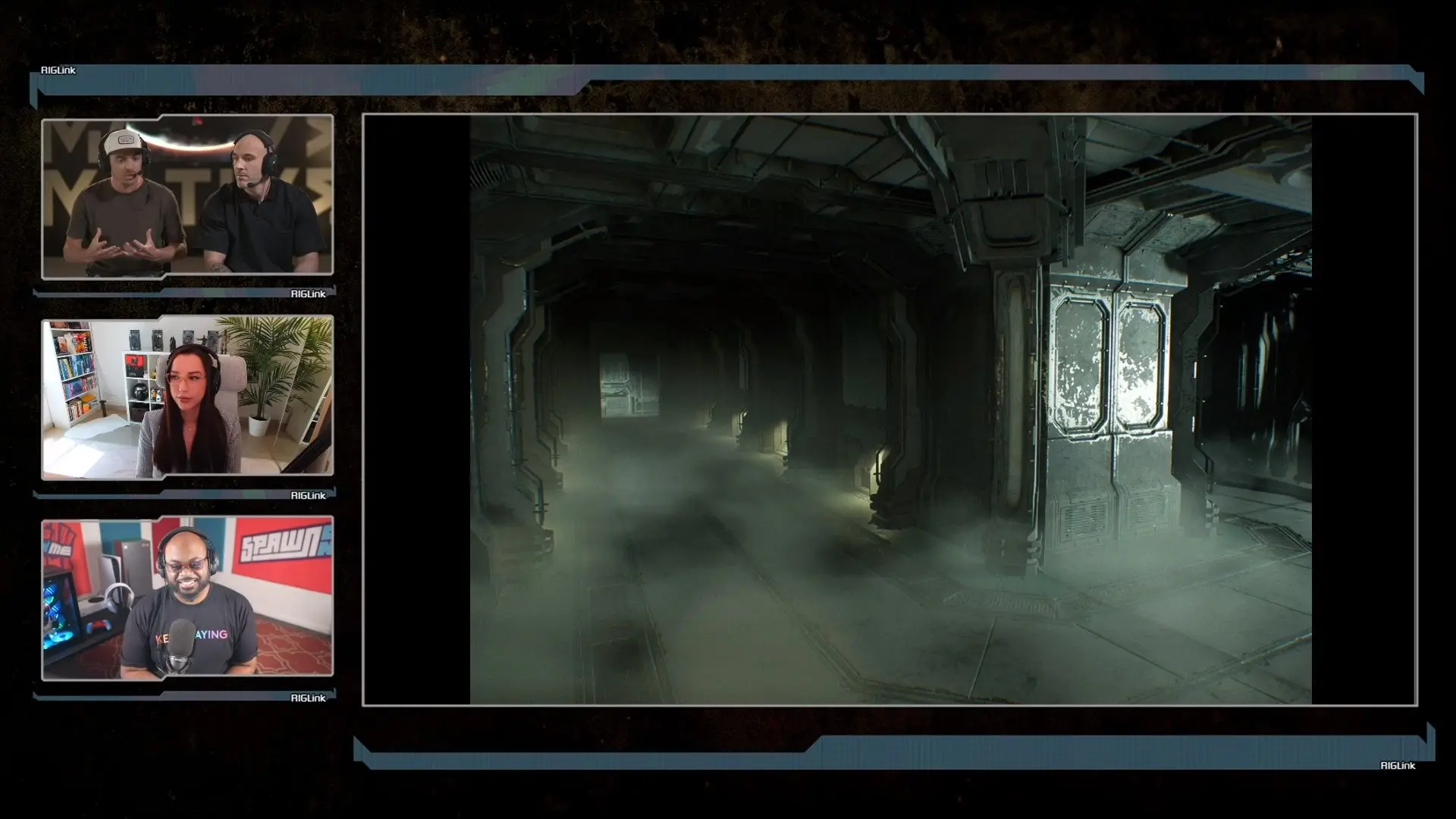The width and height of the screenshot is (1456, 819).
Task: Click the RIGLink label in top-left header
Action: tap(58, 71)
